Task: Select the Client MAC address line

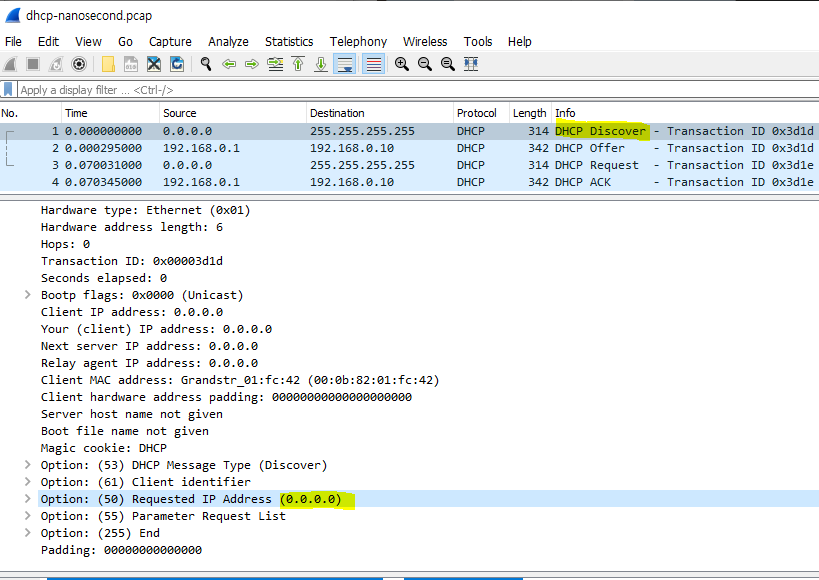Action: click(240, 380)
